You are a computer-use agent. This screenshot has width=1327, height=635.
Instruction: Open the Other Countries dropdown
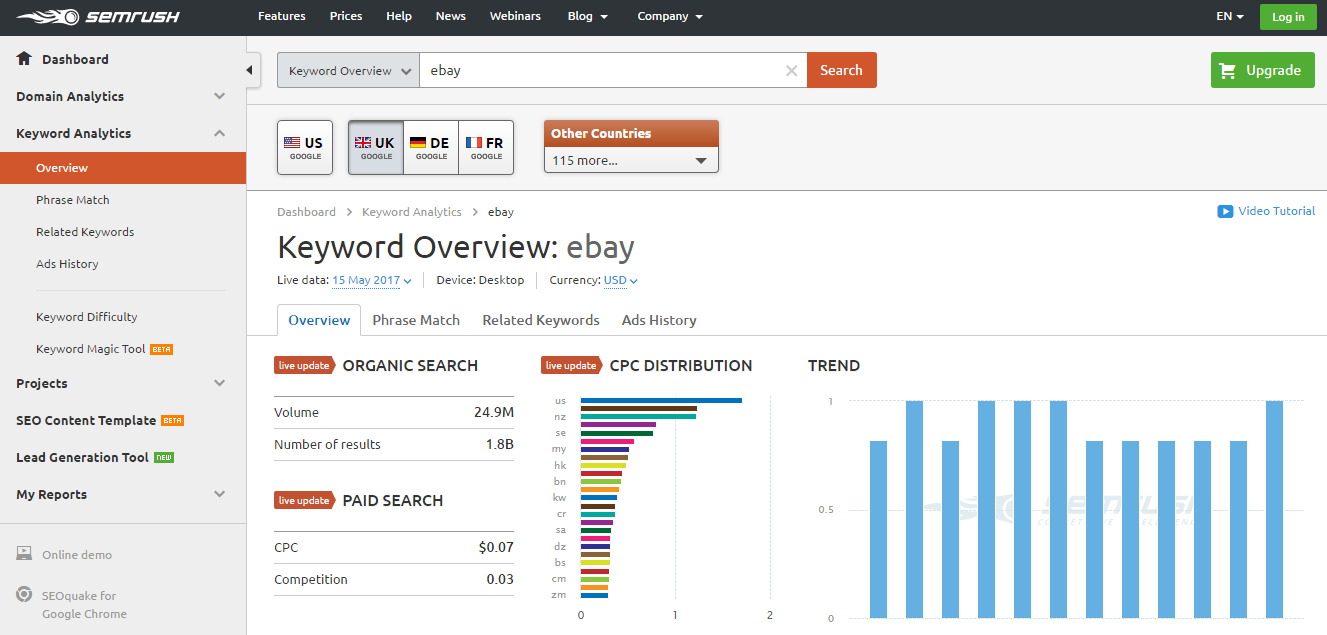coord(631,160)
